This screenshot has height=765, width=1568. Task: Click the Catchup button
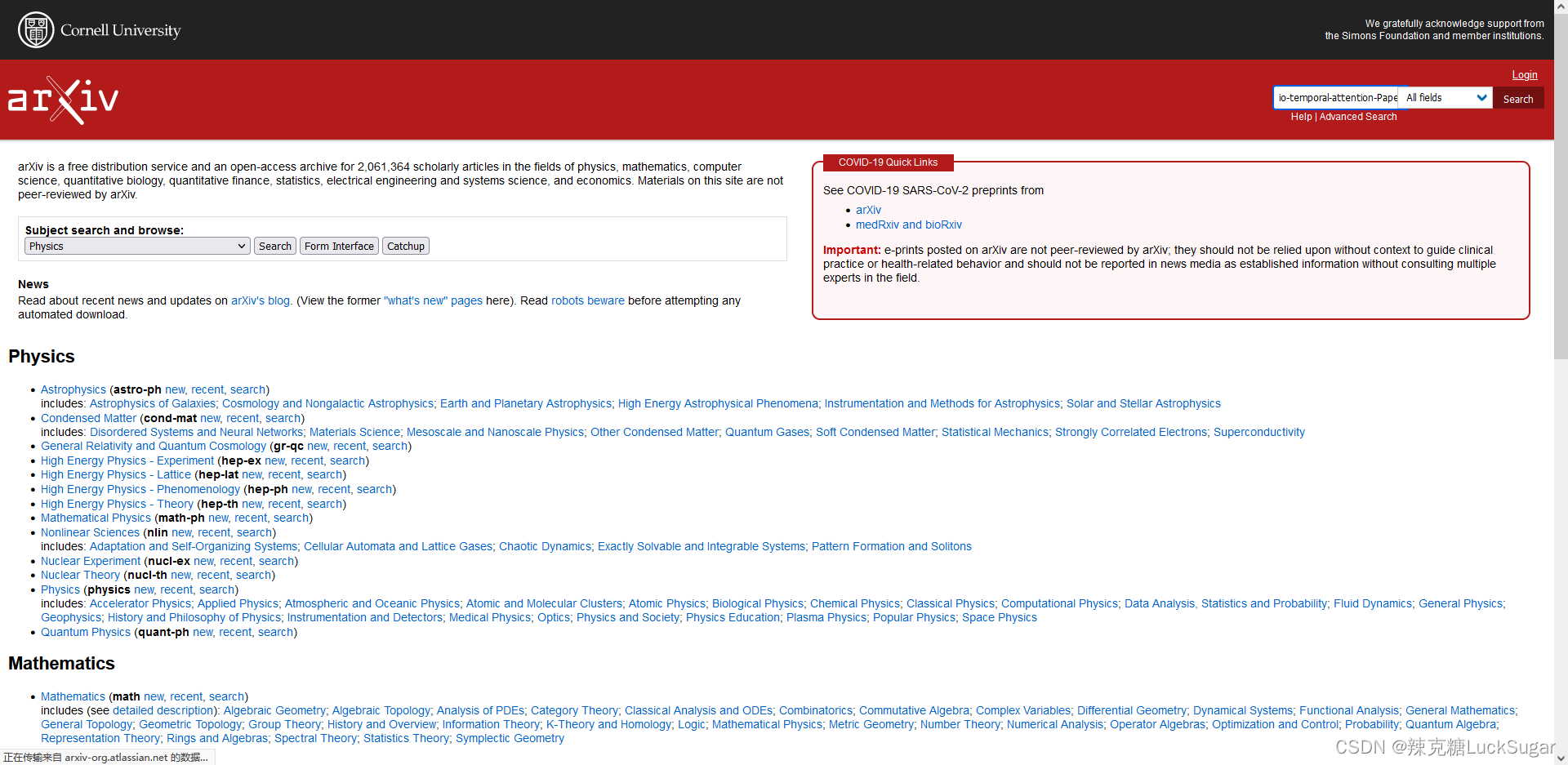[406, 246]
